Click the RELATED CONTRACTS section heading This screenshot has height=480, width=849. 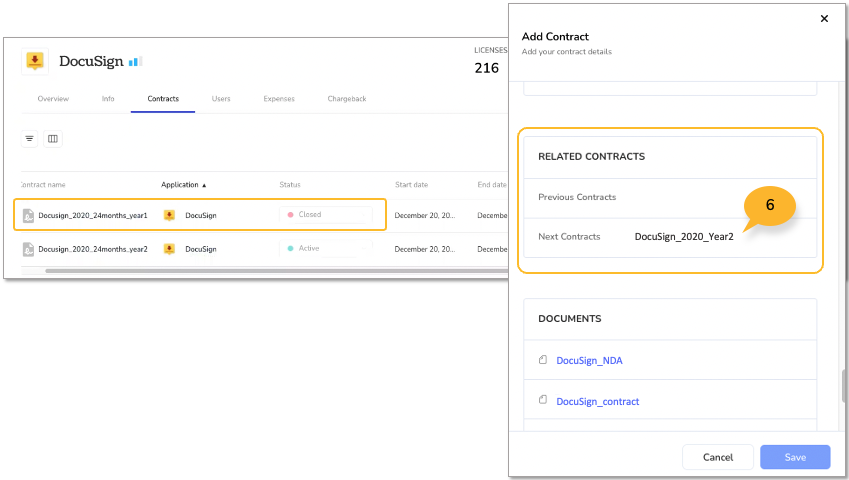[x=591, y=156]
